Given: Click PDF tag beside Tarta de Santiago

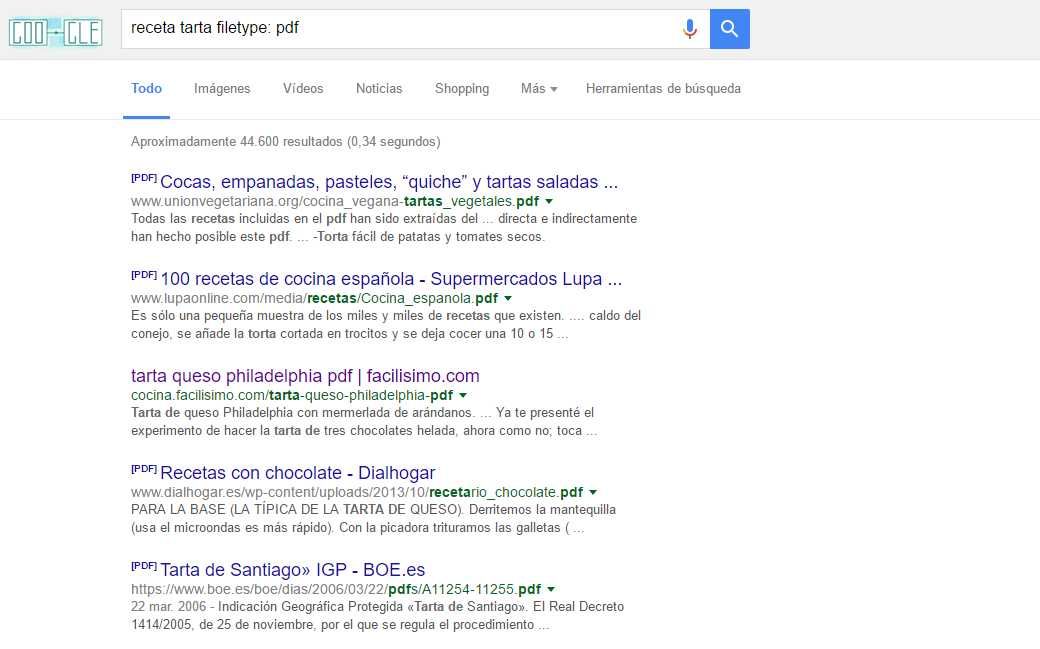Looking at the screenshot, I should click(144, 565).
